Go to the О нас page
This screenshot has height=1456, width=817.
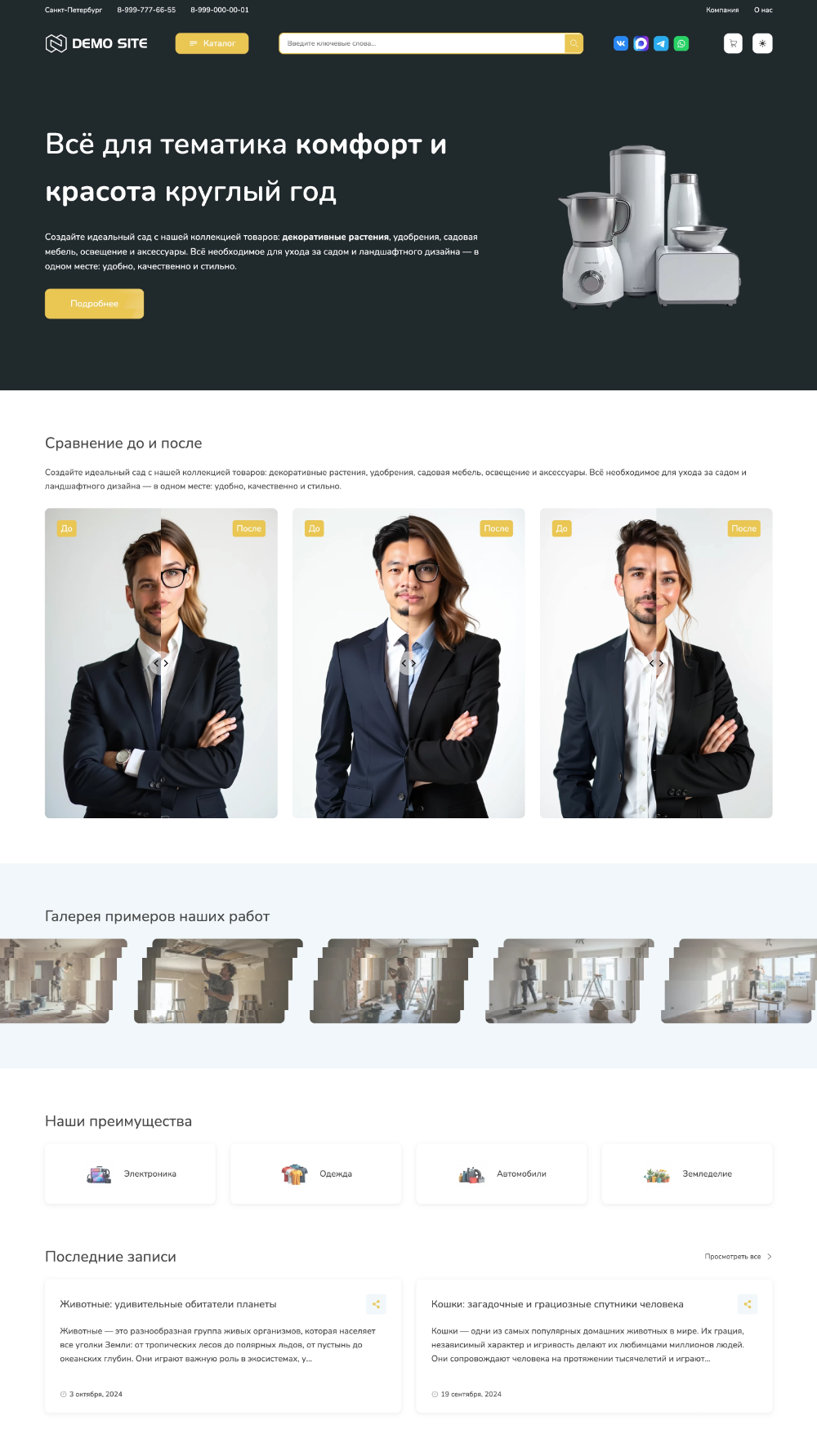pyautogui.click(x=763, y=10)
